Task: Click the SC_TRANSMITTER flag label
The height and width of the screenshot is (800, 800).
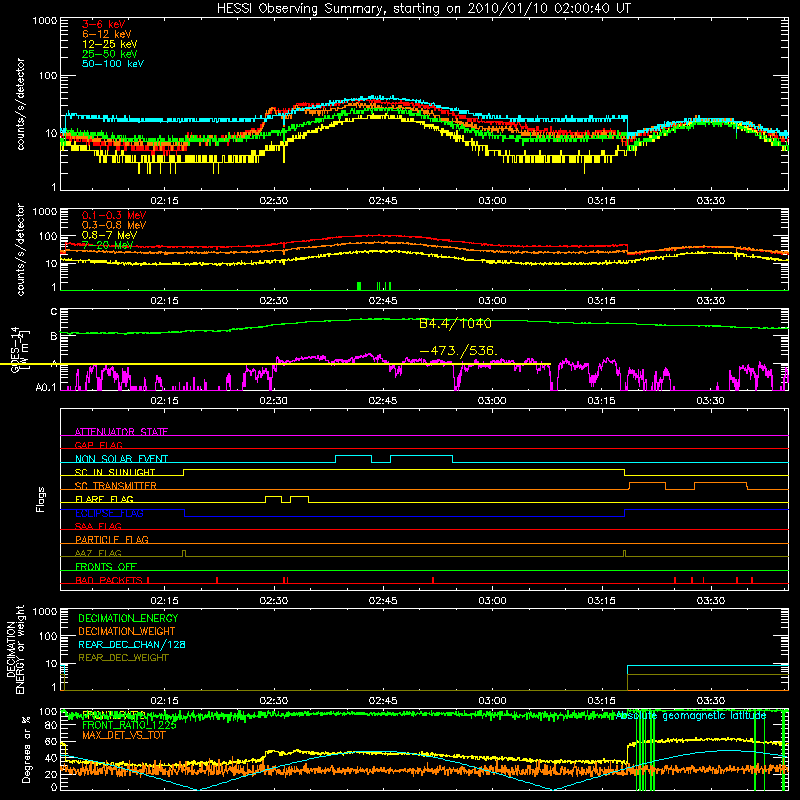Action: [x=115, y=486]
